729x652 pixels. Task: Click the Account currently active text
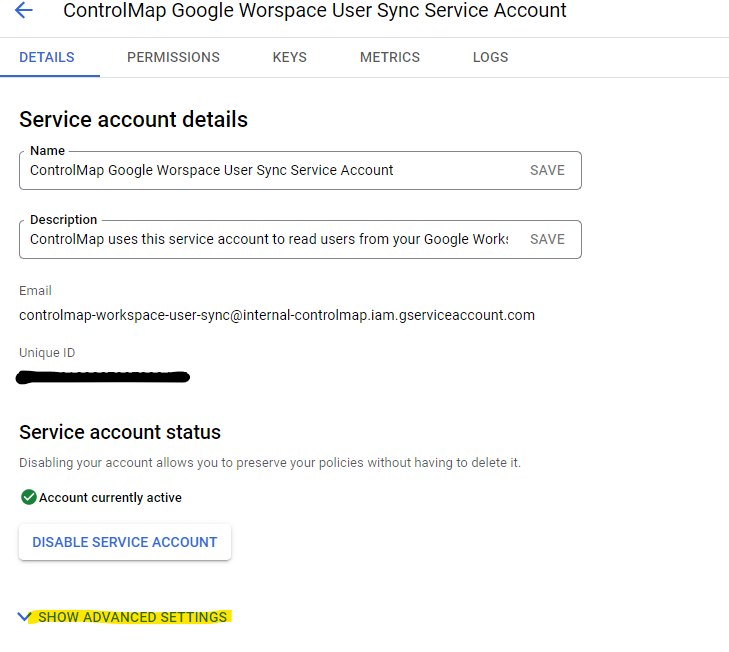pos(110,497)
